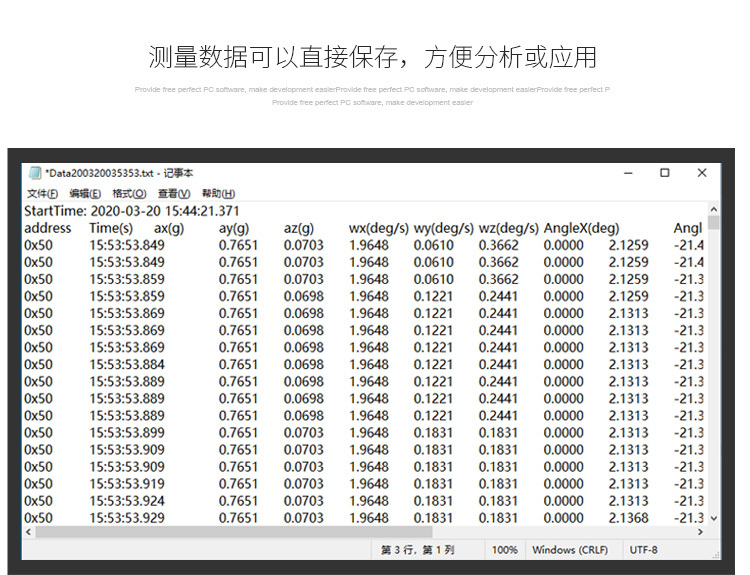Maximize the Notepad window
The height and width of the screenshot is (575, 750).
click(x=665, y=173)
